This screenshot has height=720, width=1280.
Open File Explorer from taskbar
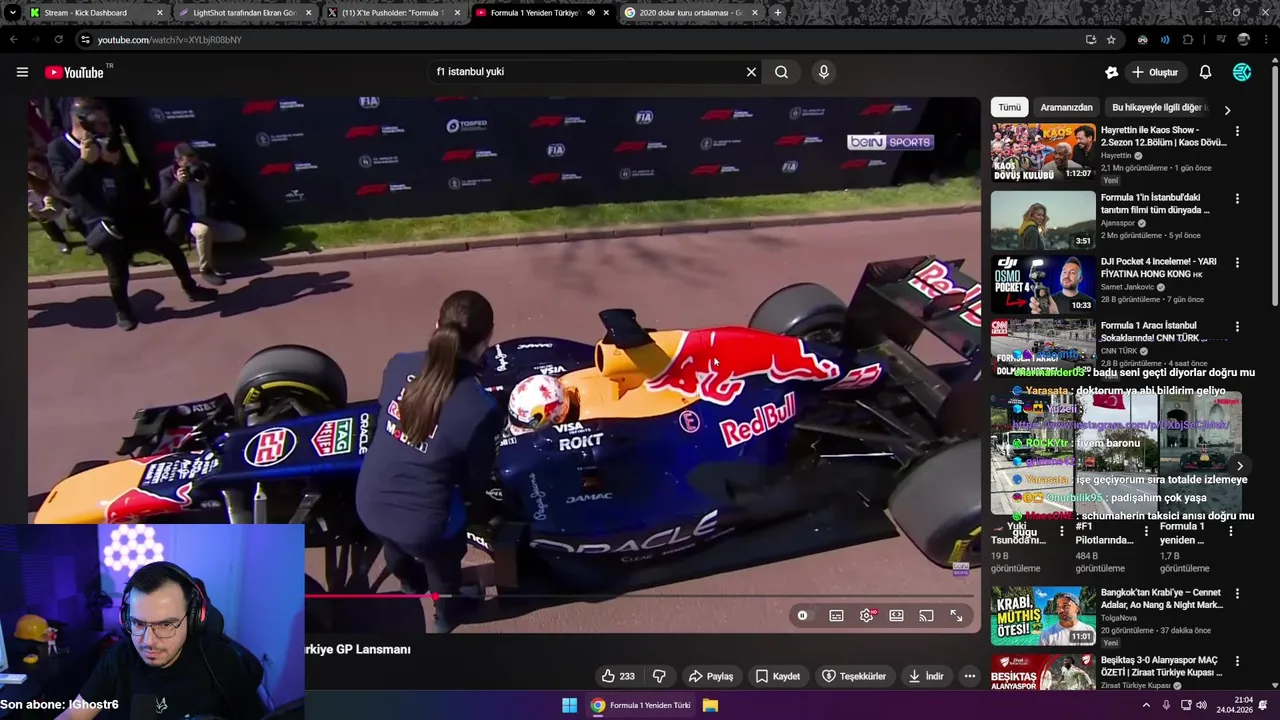click(x=710, y=705)
